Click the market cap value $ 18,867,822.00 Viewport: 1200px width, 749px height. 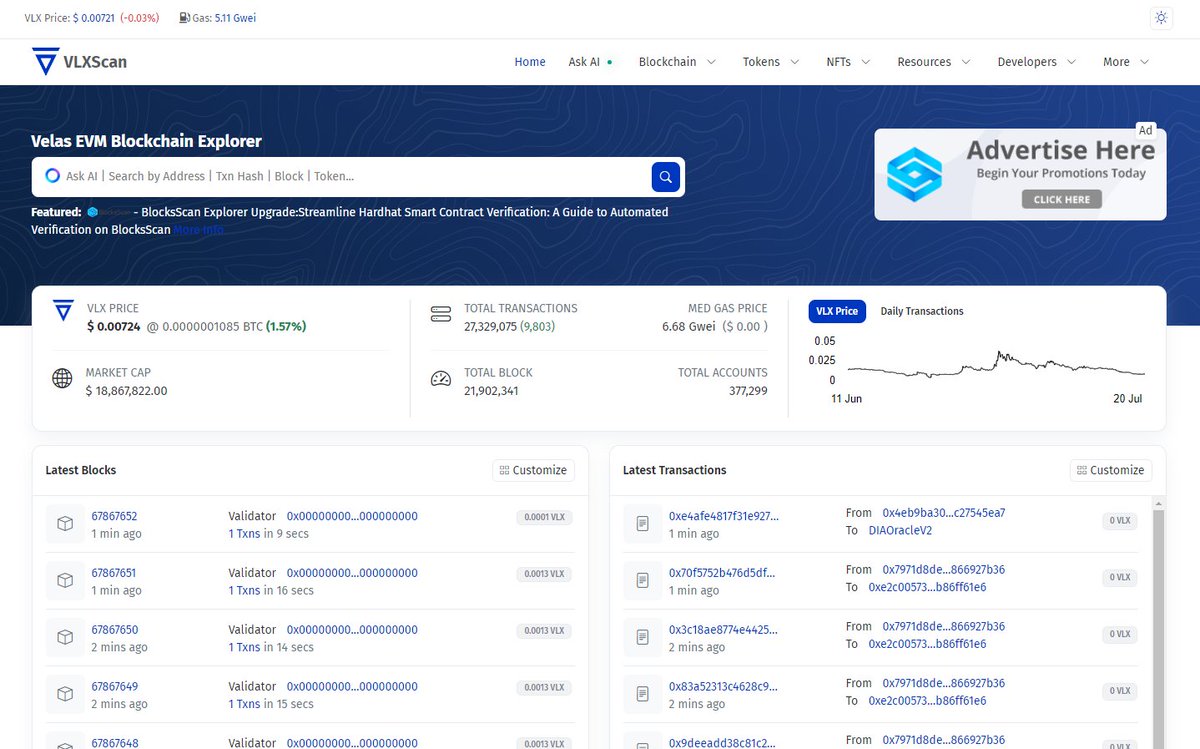(126, 391)
